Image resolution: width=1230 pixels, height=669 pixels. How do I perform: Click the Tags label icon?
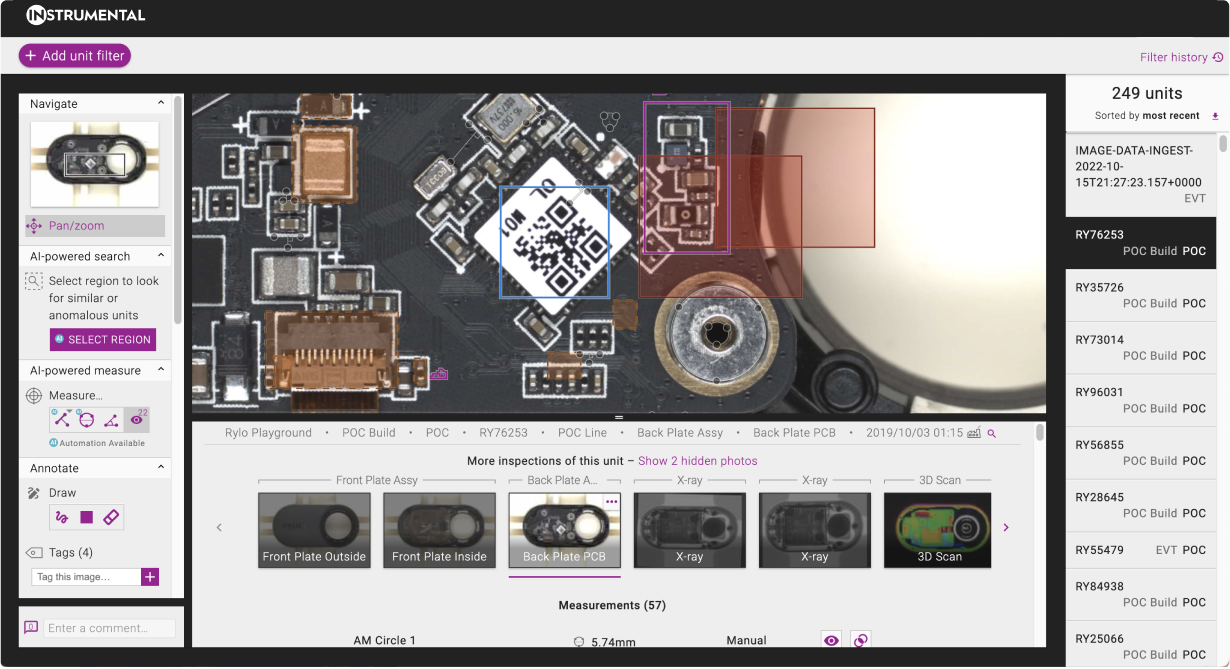pos(34,552)
